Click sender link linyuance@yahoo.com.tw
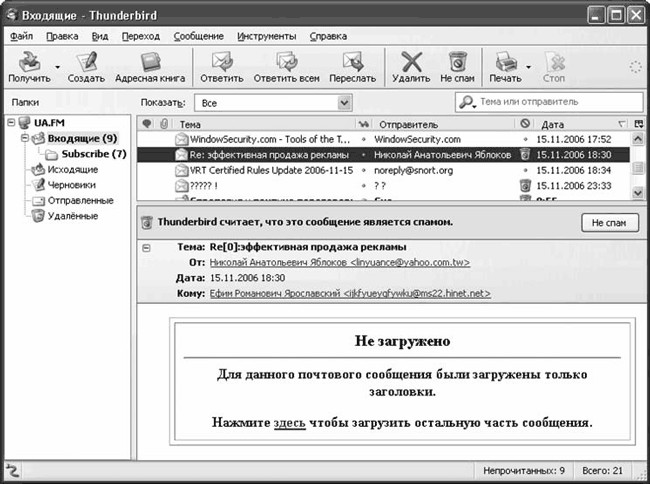650x484 pixels. coord(340,262)
